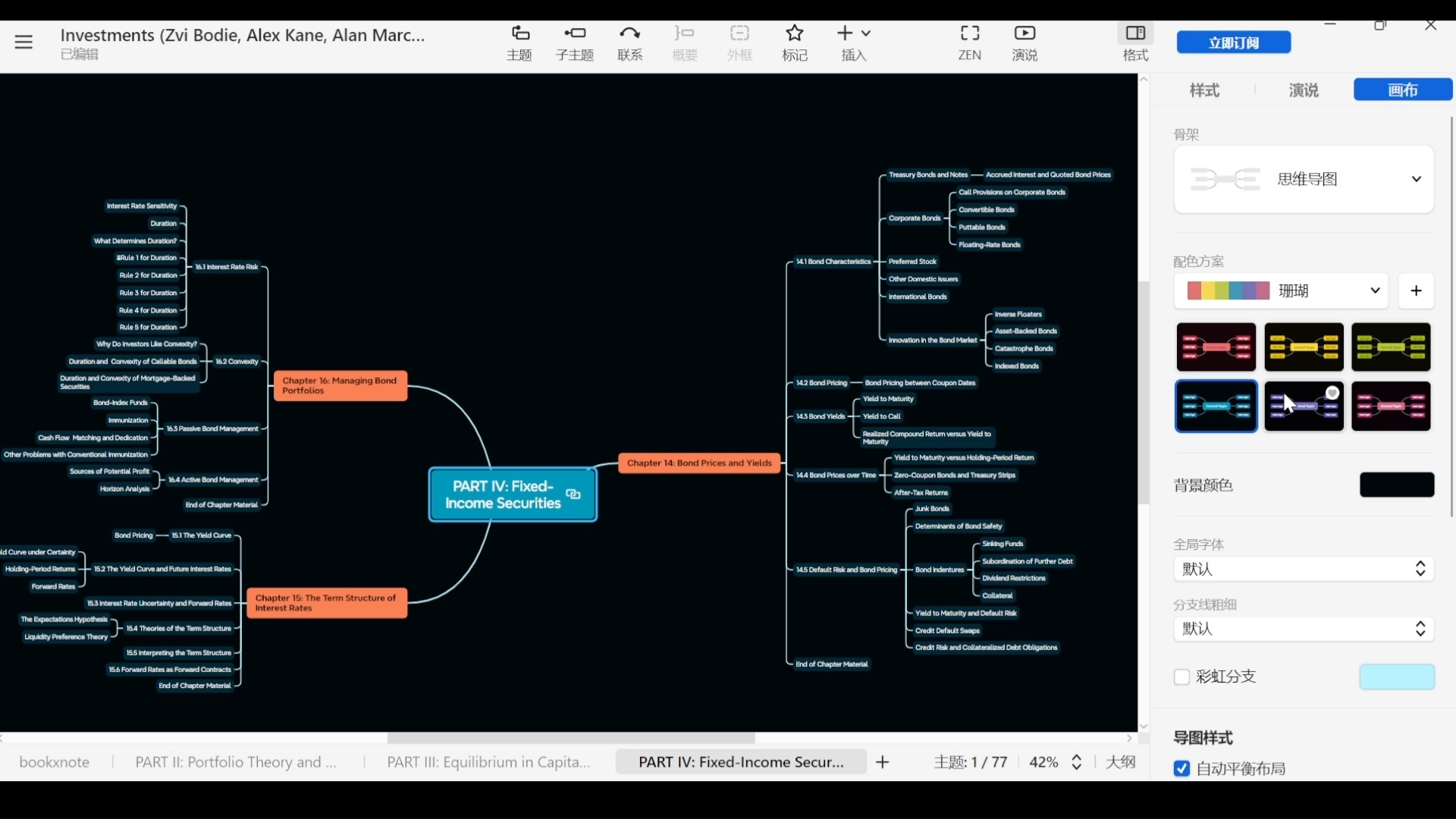Open 插入 insert dropdown arrow
1456x819 pixels.
[x=866, y=33]
